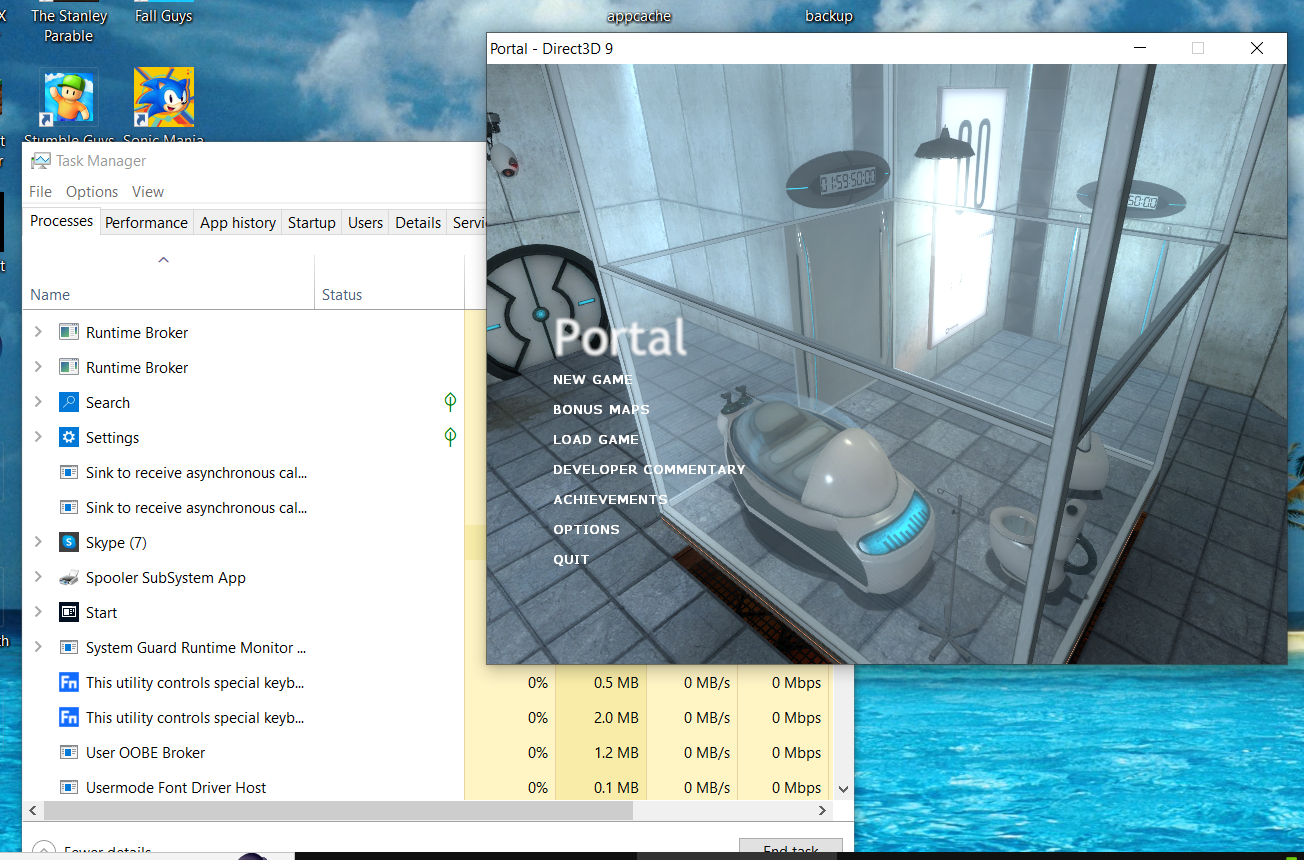The image size is (1304, 860).
Task: Click the System Guard Runtime Monitor icon
Action: (x=69, y=647)
